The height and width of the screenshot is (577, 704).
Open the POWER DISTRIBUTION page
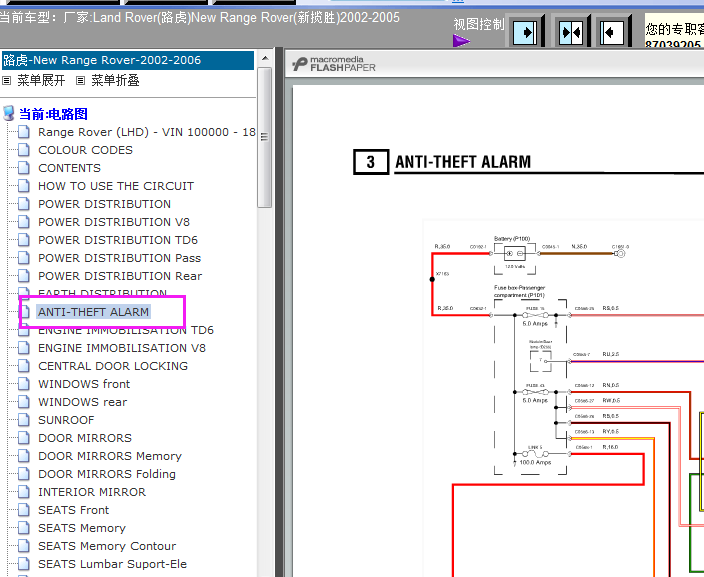(x=104, y=204)
